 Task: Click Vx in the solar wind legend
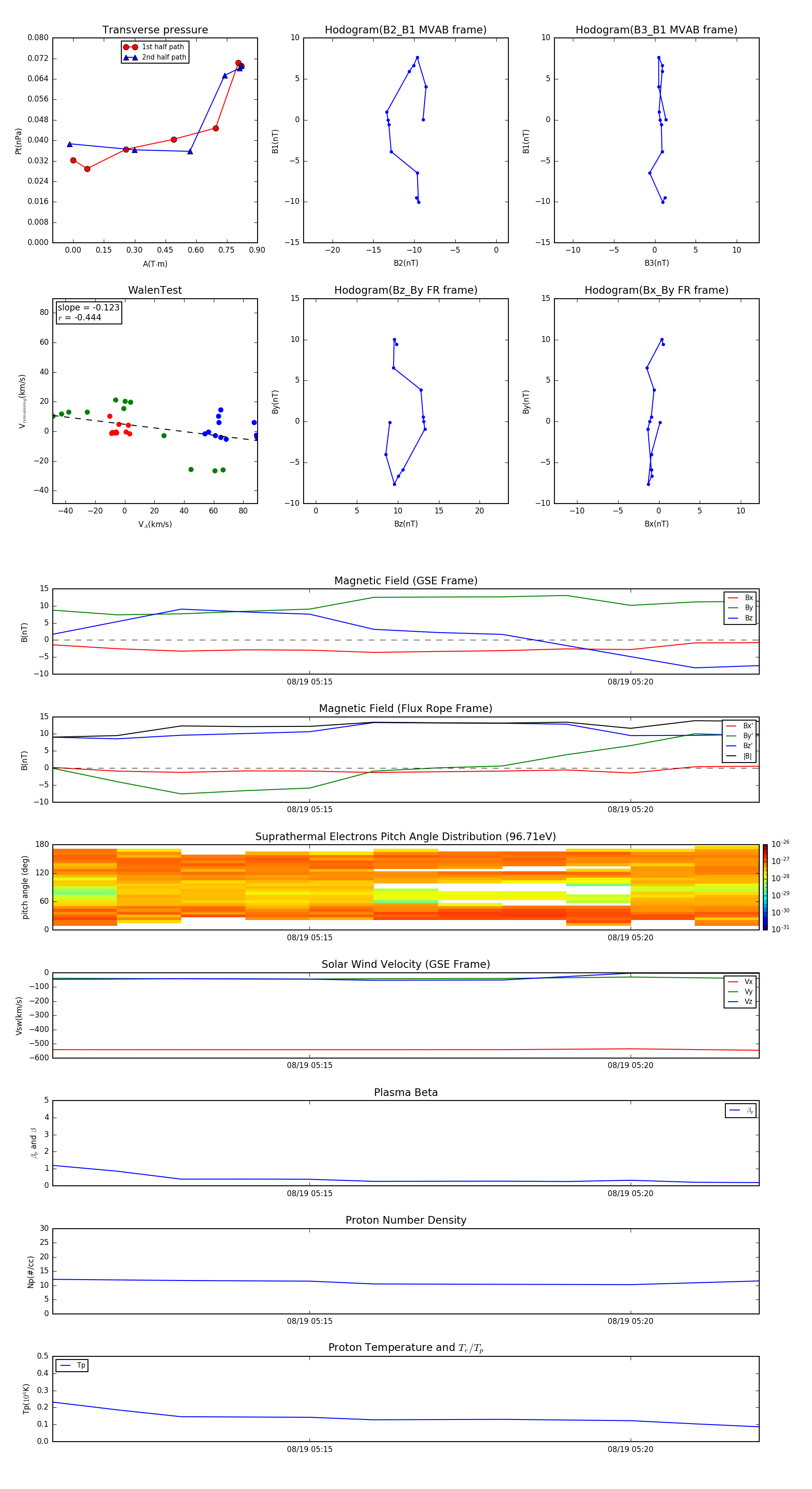click(x=740, y=981)
